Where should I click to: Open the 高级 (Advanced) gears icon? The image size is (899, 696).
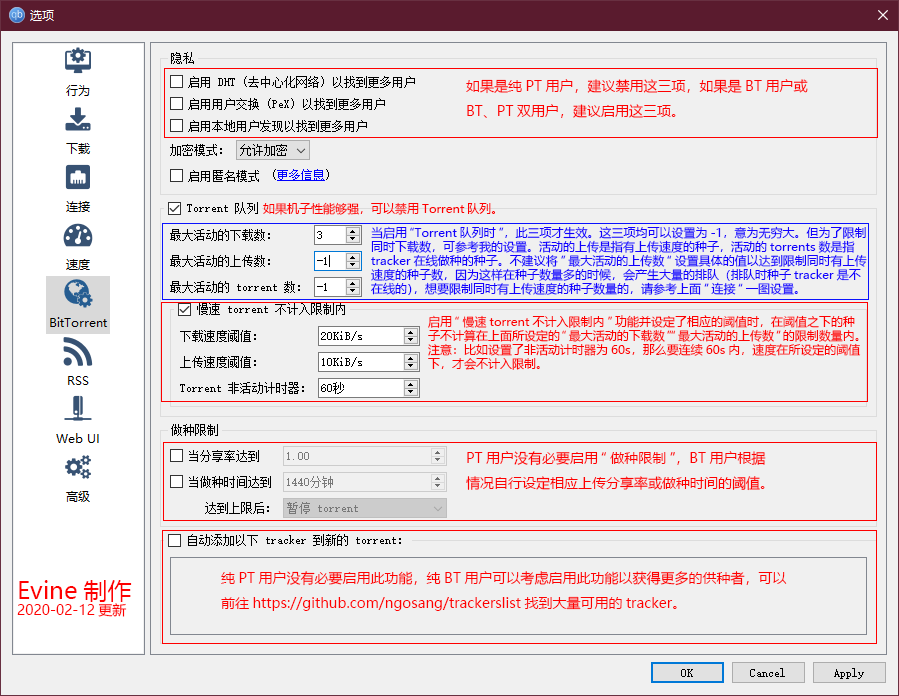click(77, 467)
